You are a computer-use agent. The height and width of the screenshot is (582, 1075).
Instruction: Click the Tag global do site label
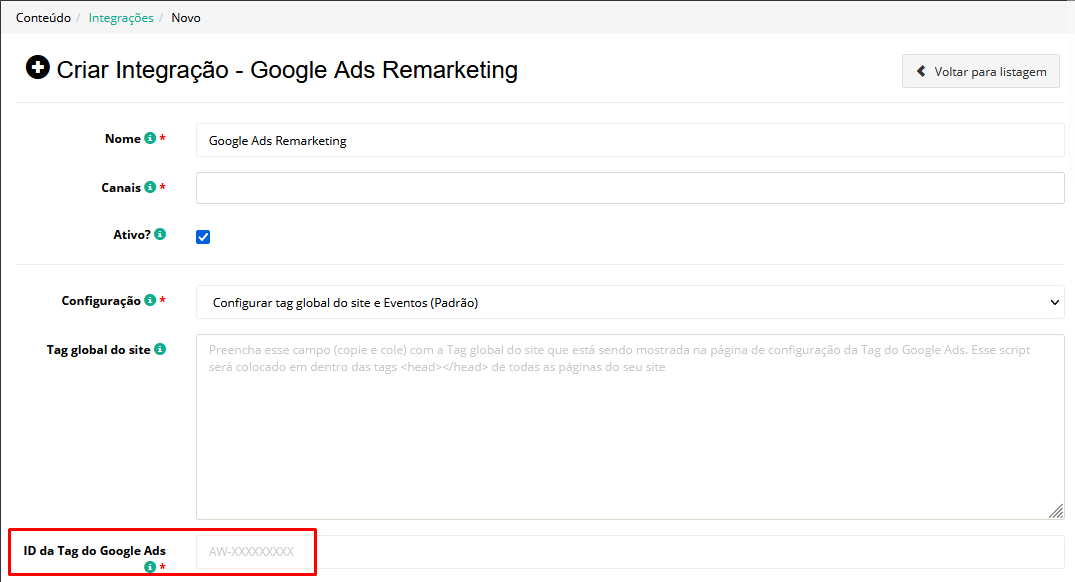tap(98, 350)
